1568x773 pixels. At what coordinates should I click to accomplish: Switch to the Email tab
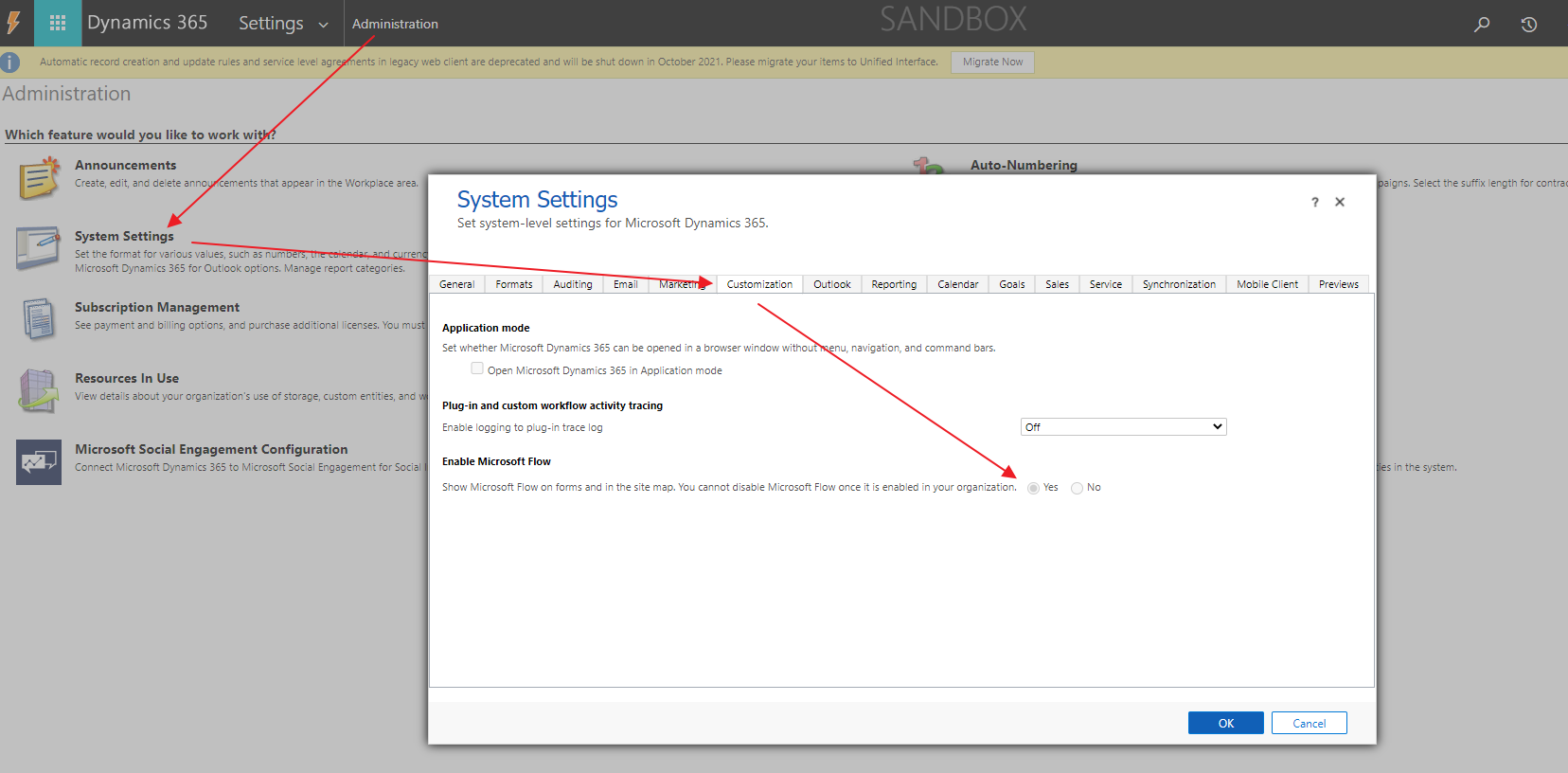point(626,284)
